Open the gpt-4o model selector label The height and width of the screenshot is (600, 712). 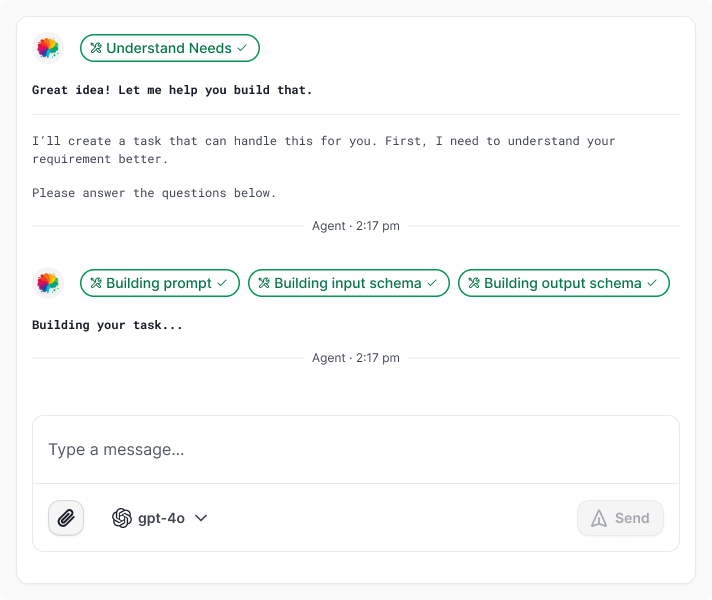pos(161,518)
